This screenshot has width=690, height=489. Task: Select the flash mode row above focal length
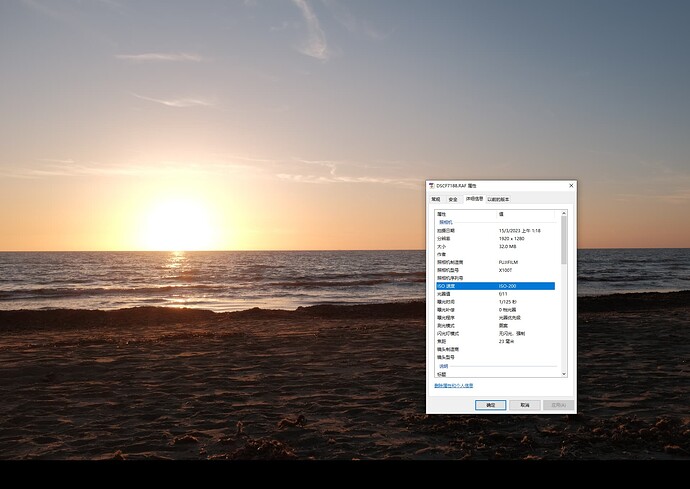[495, 334]
